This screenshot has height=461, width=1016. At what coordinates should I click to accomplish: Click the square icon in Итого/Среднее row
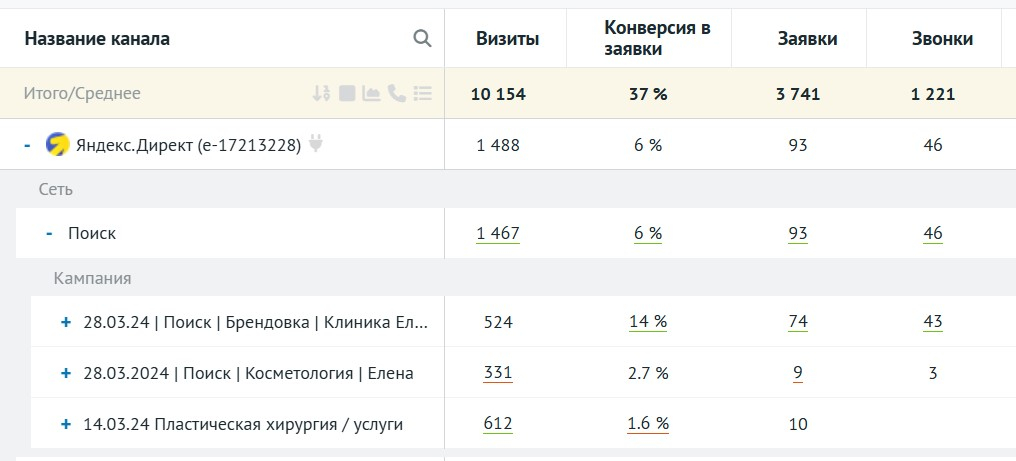coord(347,94)
